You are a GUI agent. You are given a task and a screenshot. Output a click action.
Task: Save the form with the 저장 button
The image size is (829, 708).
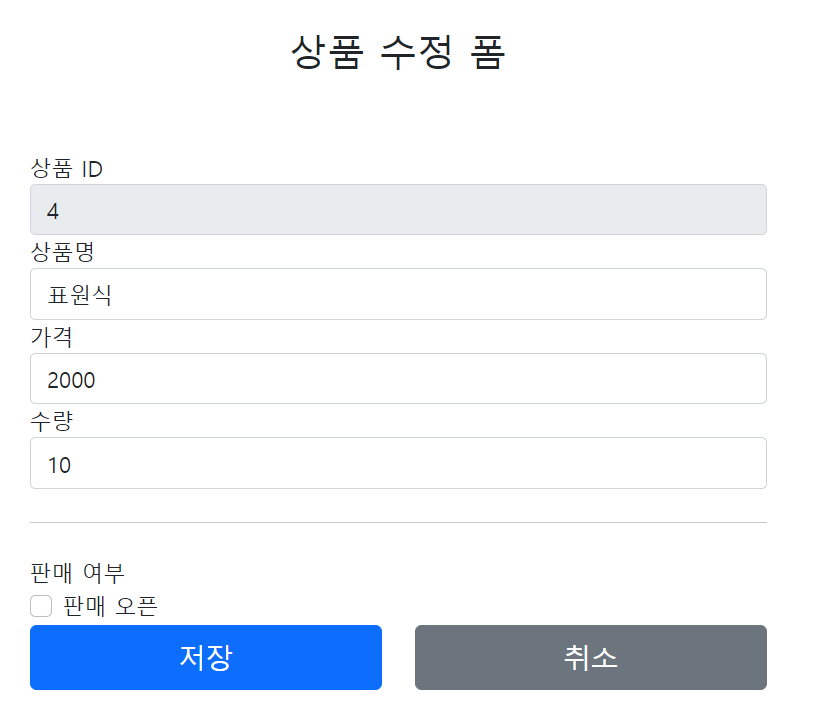pyautogui.click(x=206, y=657)
